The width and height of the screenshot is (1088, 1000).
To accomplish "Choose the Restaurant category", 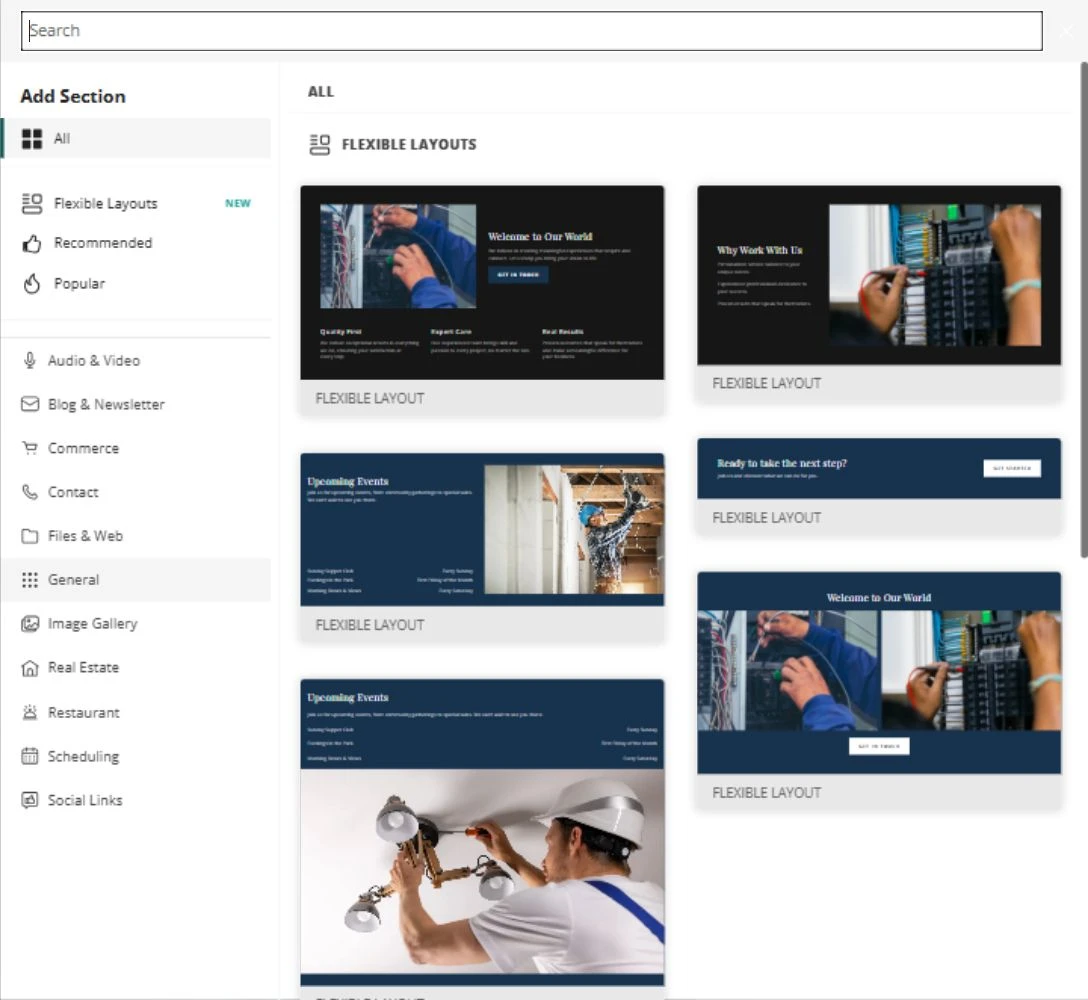I will (137, 712).
